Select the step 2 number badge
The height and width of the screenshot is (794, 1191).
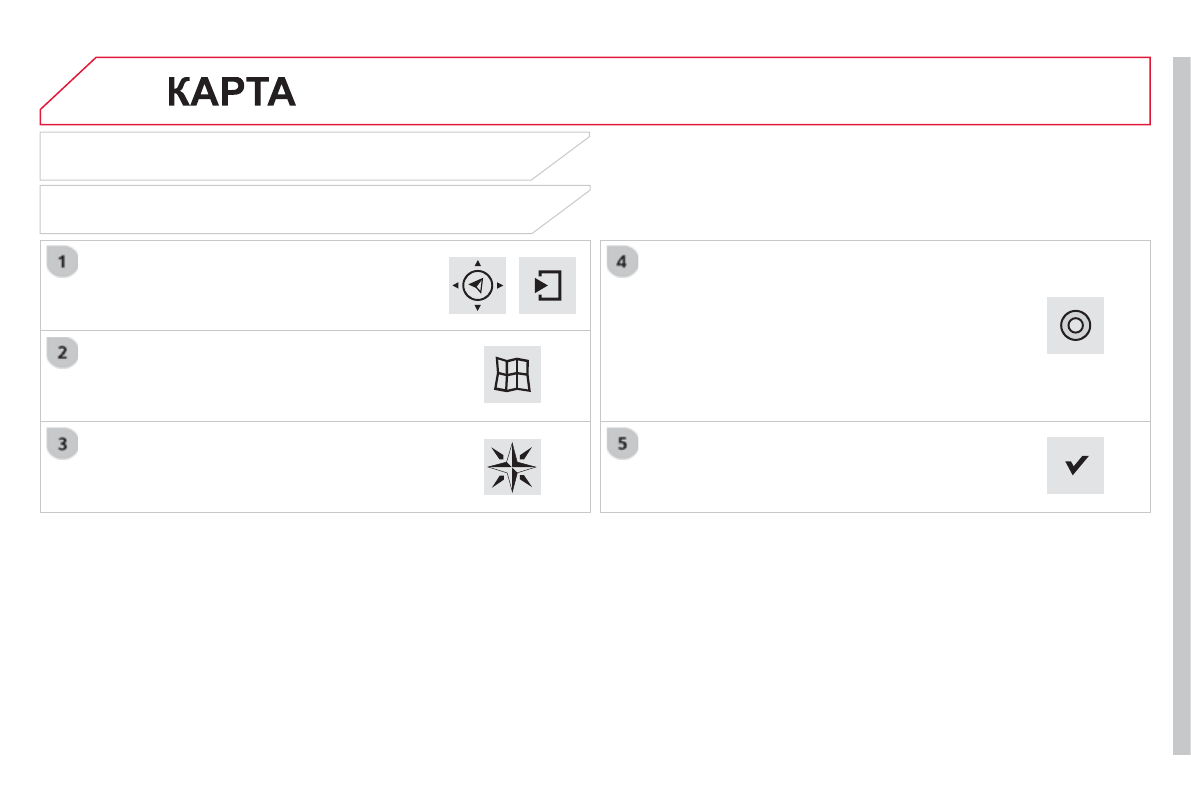[62, 353]
